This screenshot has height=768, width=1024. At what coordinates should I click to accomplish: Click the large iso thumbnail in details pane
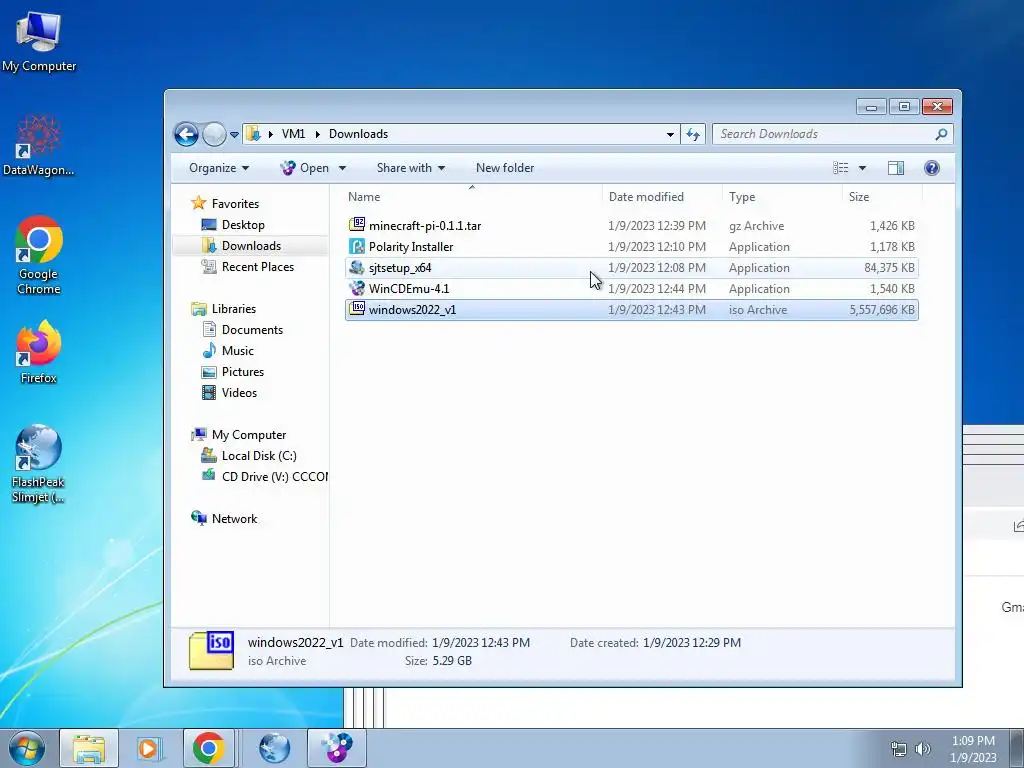click(x=211, y=650)
